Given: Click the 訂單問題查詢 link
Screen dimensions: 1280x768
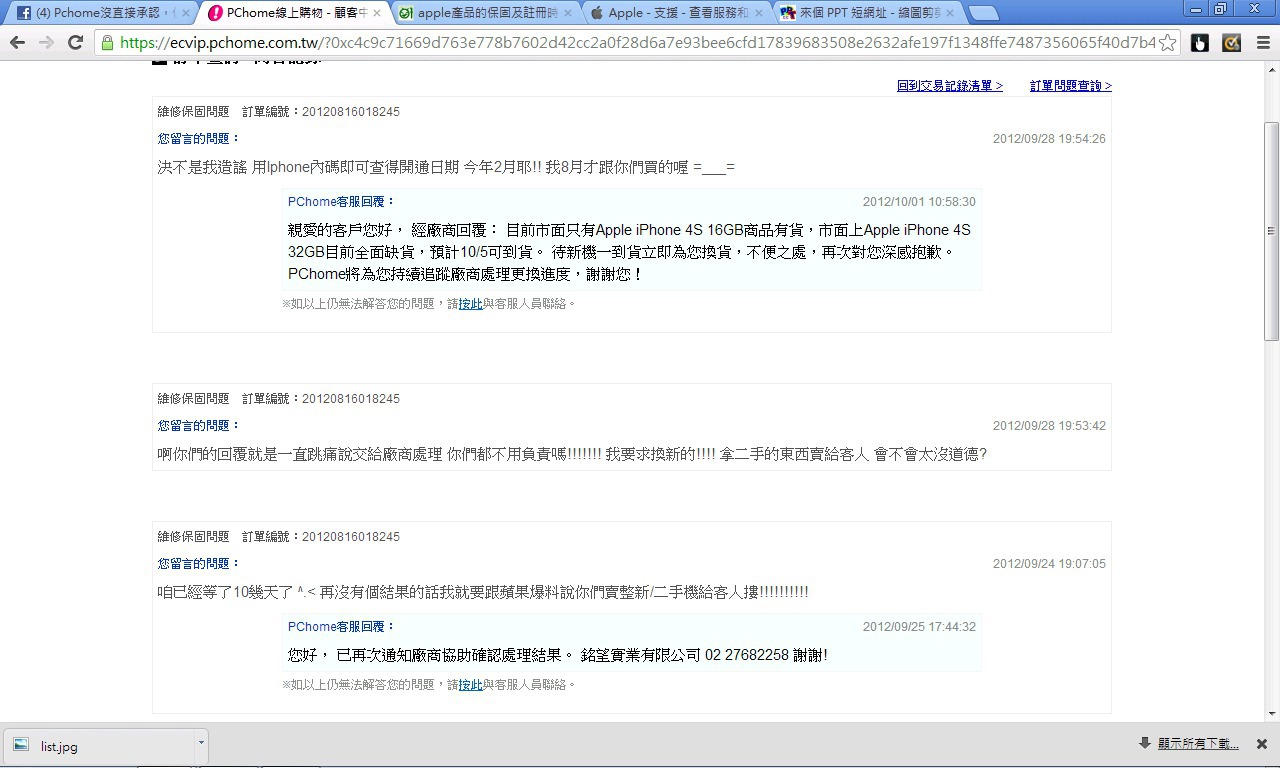Looking at the screenshot, I should pos(1071,86).
